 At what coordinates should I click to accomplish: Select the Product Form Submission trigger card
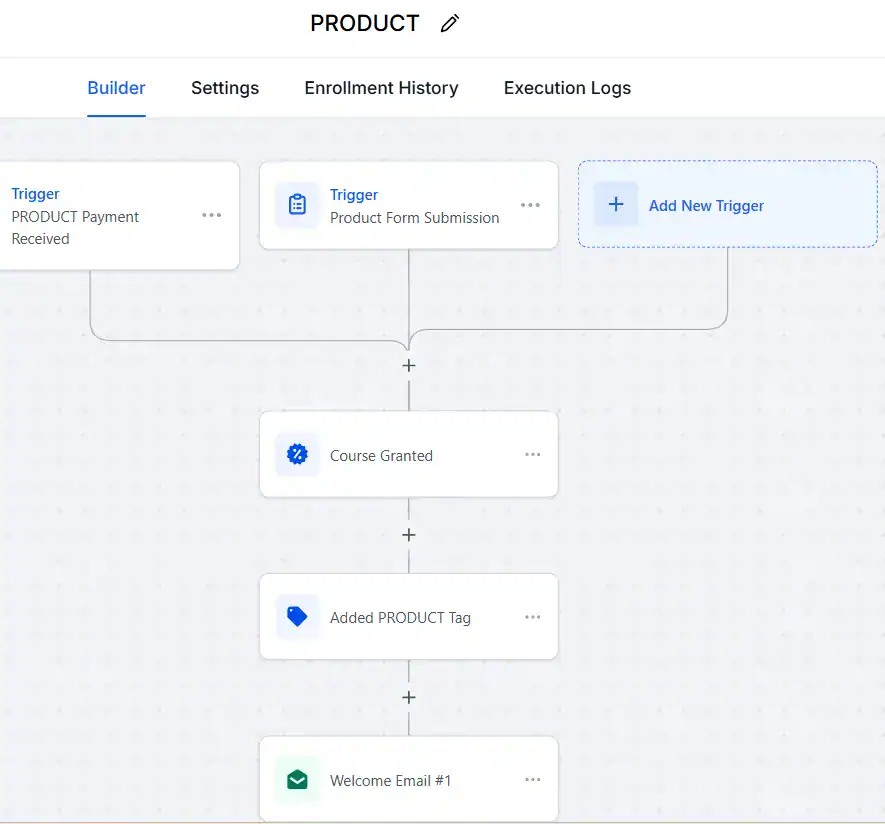[x=409, y=205]
